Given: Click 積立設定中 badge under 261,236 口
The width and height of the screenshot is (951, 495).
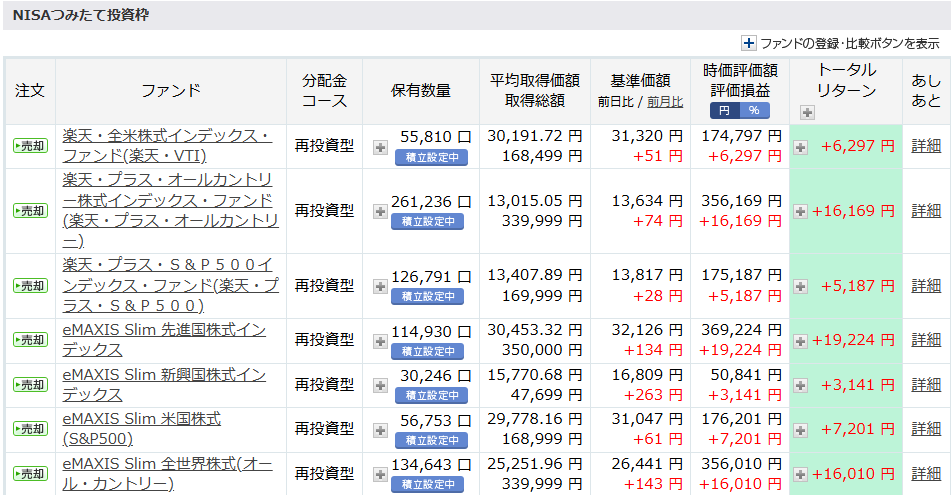Looking at the screenshot, I should 428,222.
